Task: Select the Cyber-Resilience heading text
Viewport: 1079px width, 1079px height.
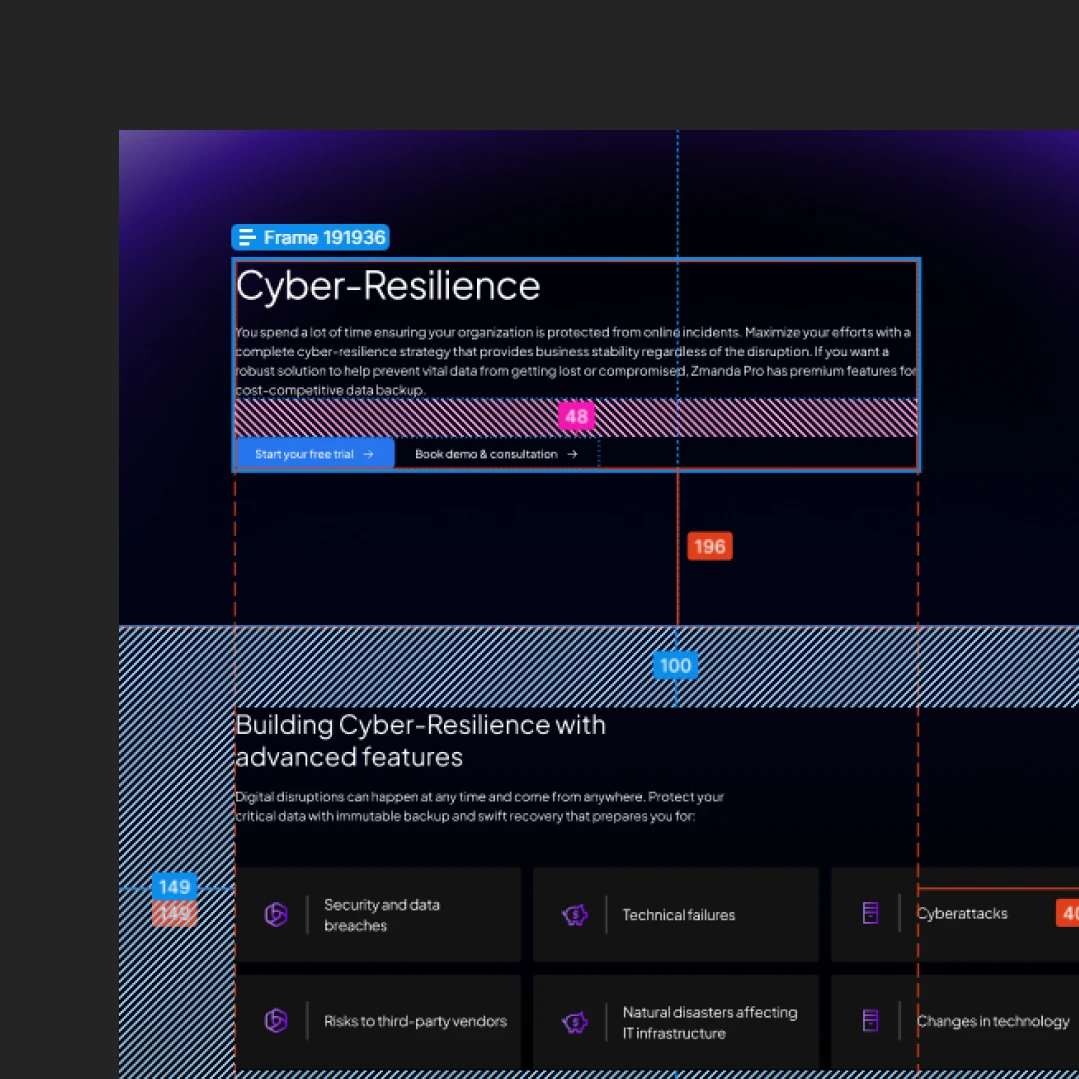Action: [388, 286]
